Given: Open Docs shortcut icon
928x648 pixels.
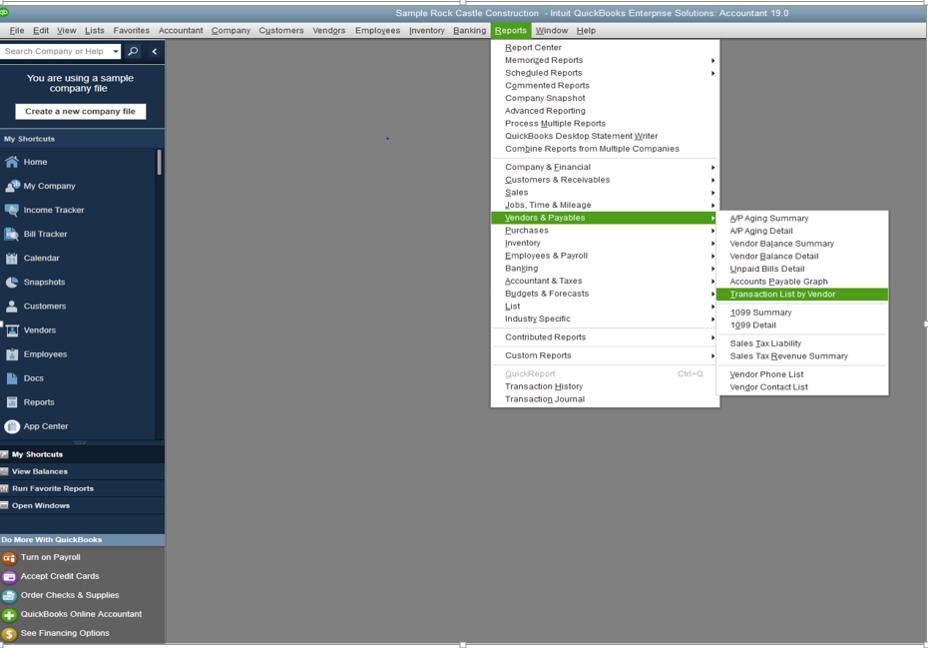Looking at the screenshot, I should (x=12, y=378).
